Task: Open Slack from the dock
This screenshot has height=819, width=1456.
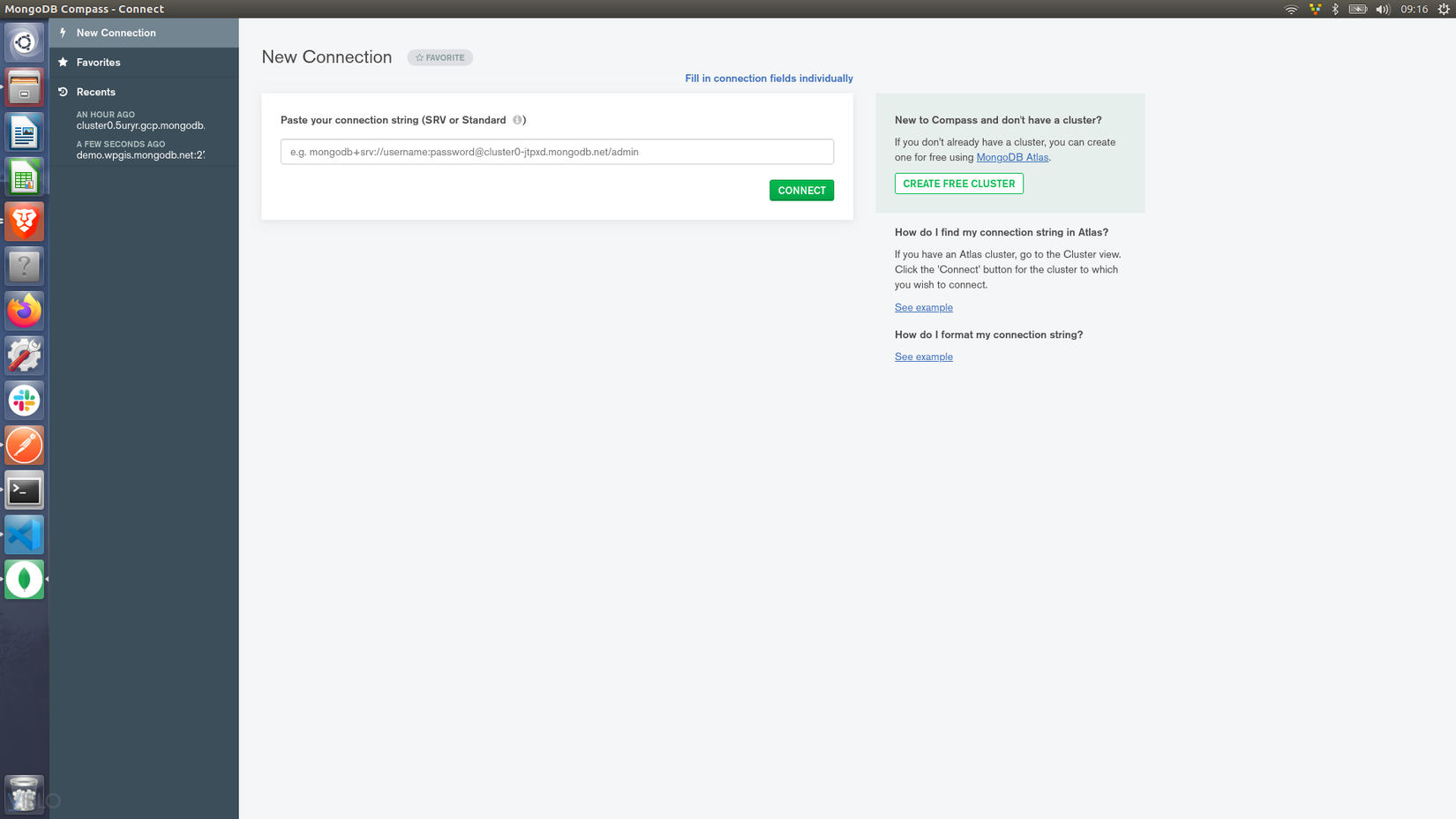Action: (24, 401)
